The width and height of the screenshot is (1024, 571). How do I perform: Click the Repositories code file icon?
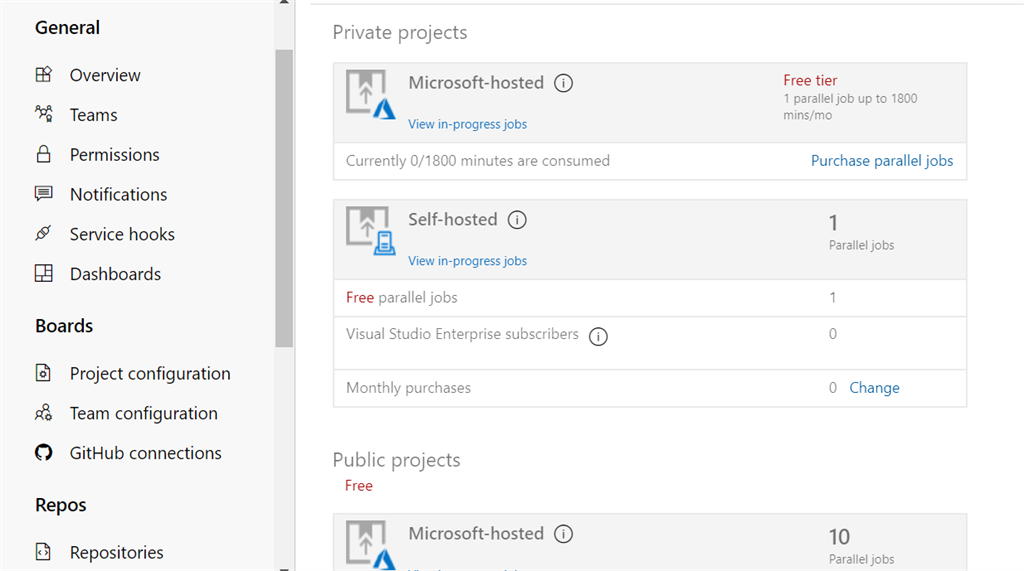pyautogui.click(x=43, y=551)
